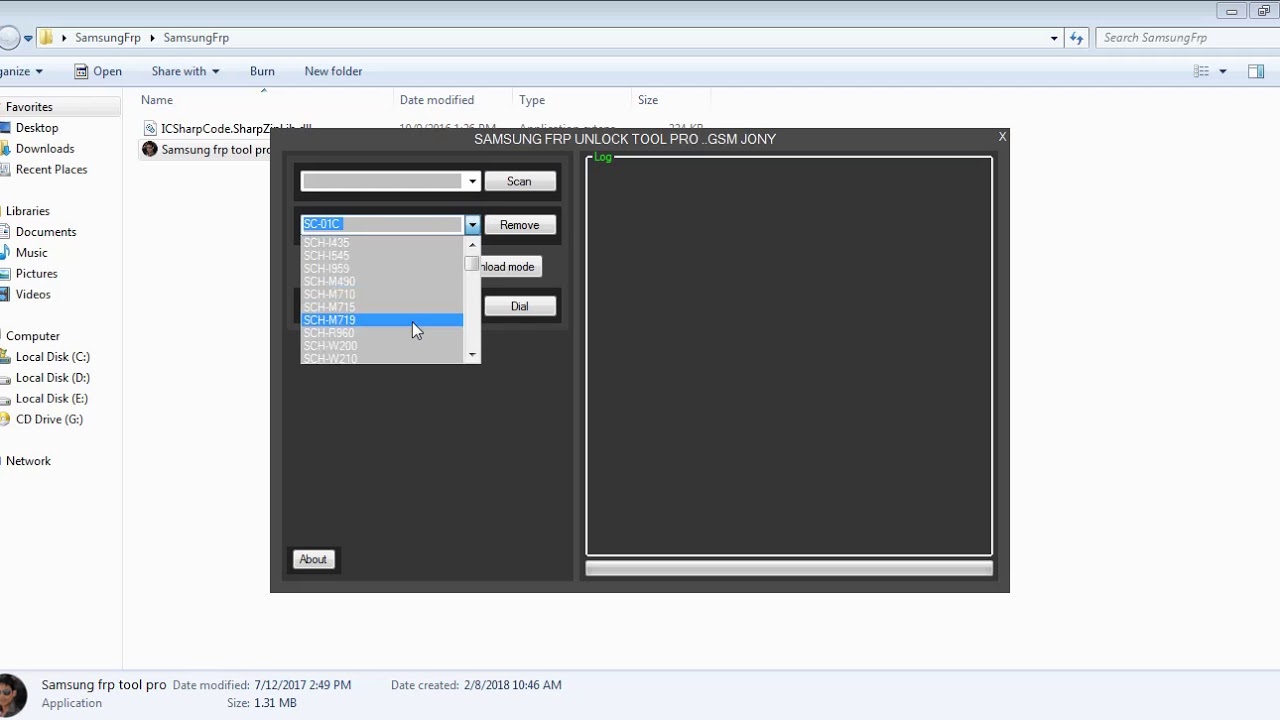
Task: Sort files by the Type column
Action: tap(532, 100)
